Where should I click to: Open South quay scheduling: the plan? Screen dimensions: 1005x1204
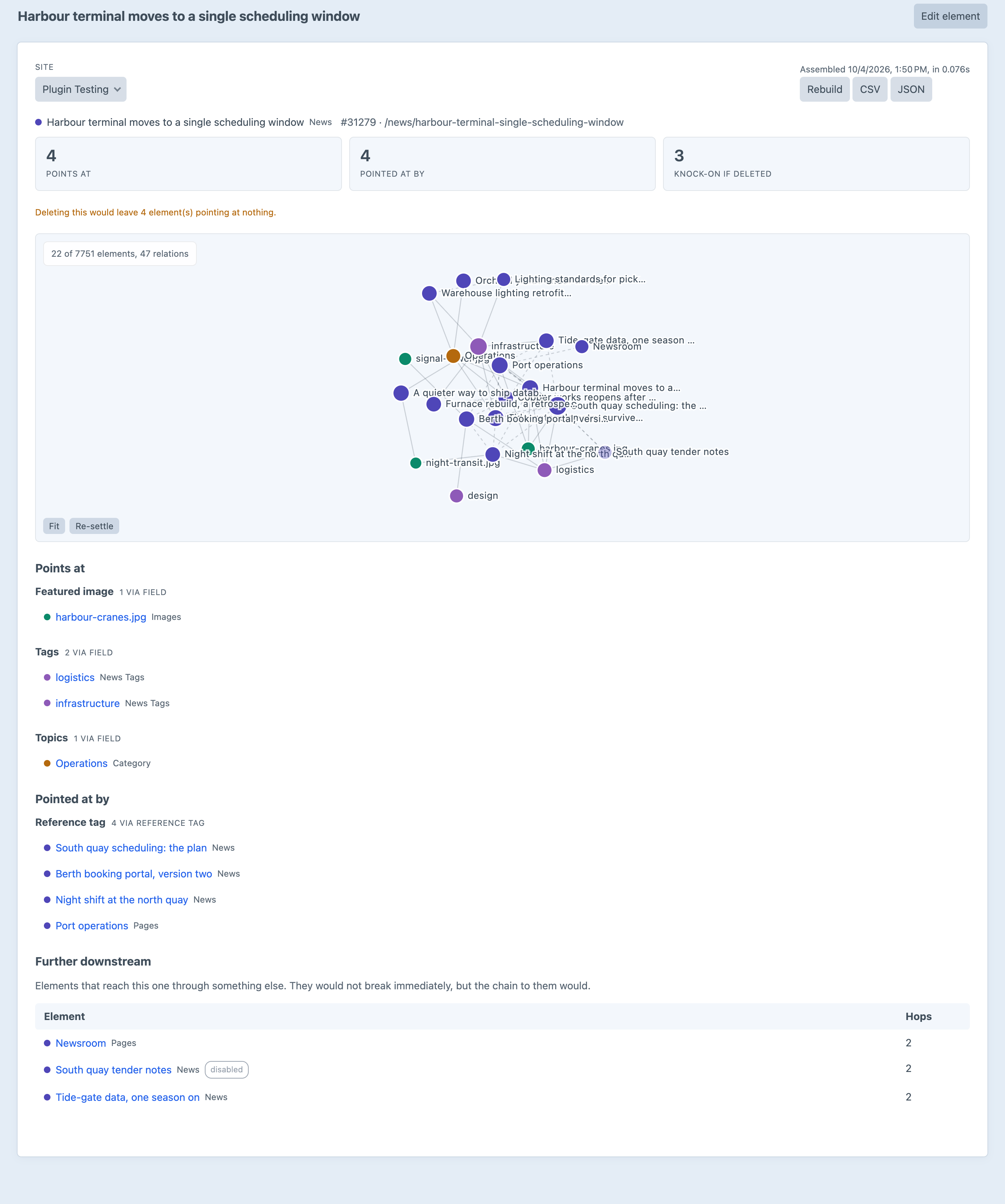click(131, 848)
